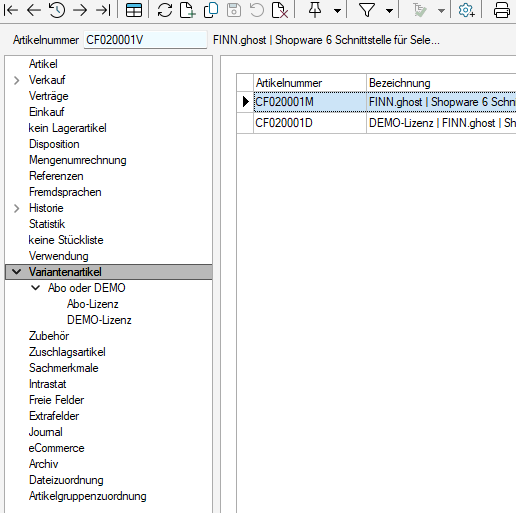Go to previous record arrow
Screen dimensions: 516x513
(x=34, y=10)
